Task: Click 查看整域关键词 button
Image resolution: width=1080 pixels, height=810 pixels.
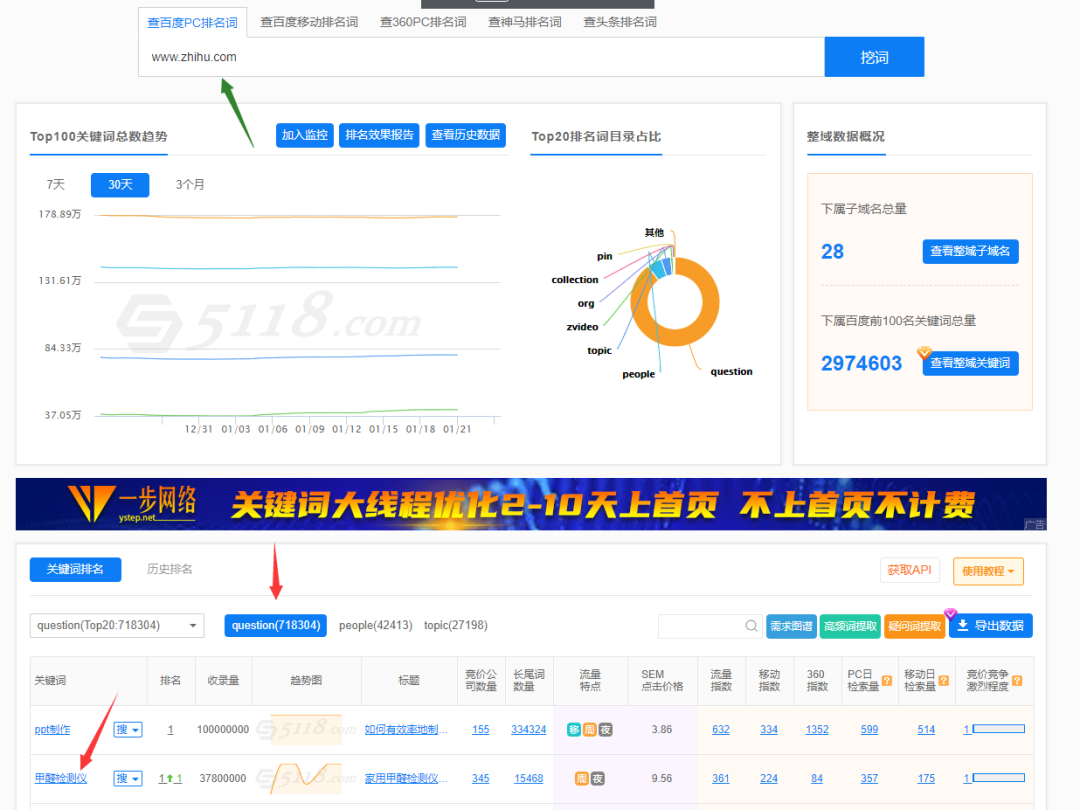Action: 970,363
